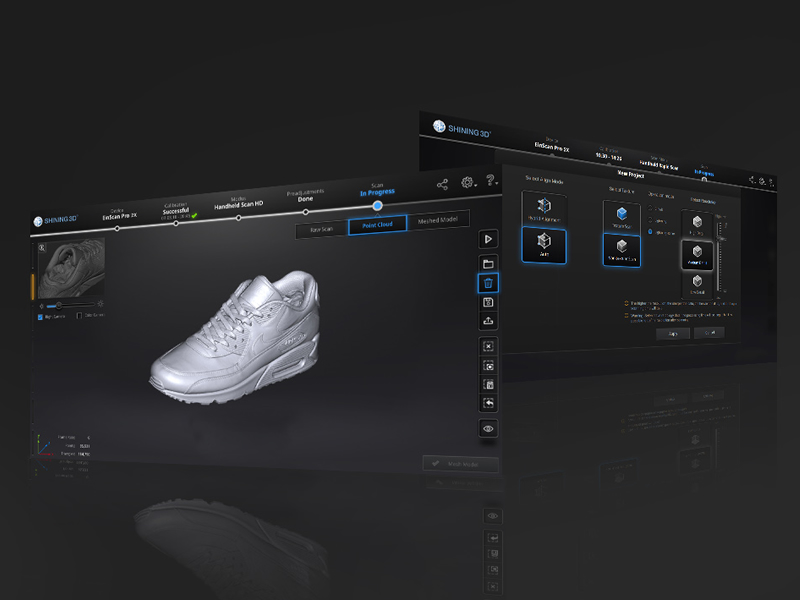The width and height of the screenshot is (800, 600).
Task: Open the question mark help dropdown in the front window
Action: (x=491, y=180)
